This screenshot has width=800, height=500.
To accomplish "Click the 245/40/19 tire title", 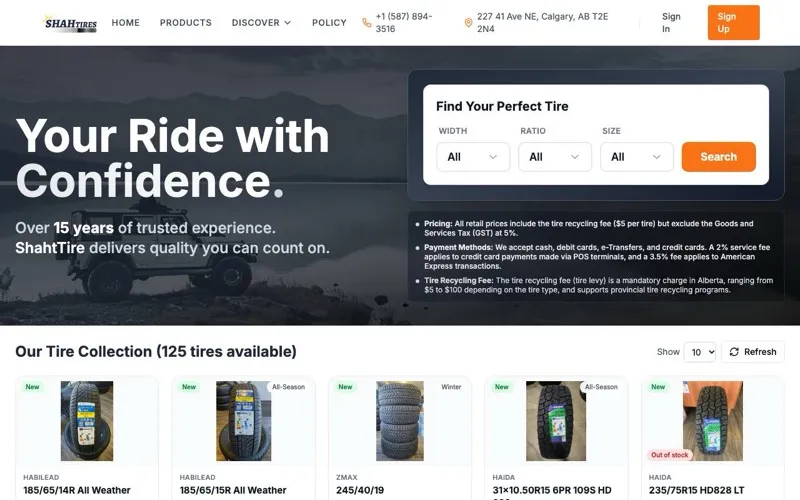I will 360,490.
